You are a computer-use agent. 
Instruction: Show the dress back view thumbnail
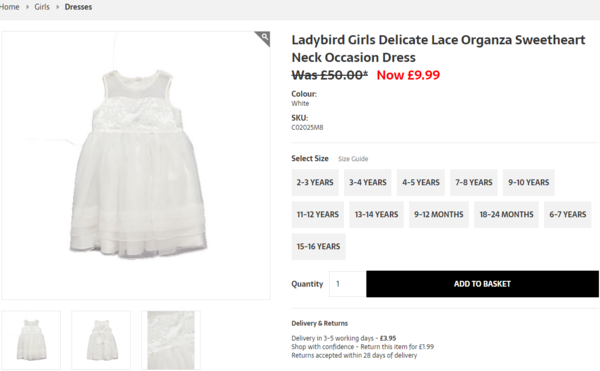tap(101, 340)
